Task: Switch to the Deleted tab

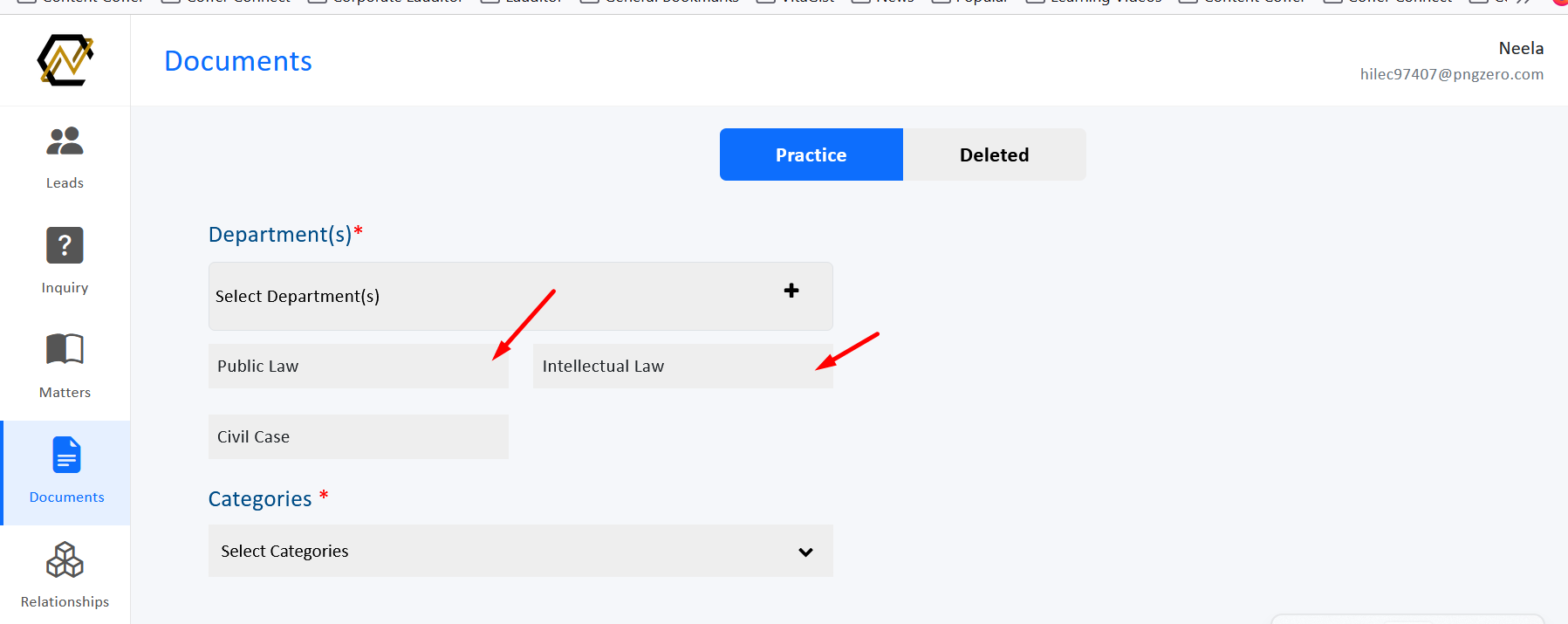Action: pyautogui.click(x=995, y=154)
